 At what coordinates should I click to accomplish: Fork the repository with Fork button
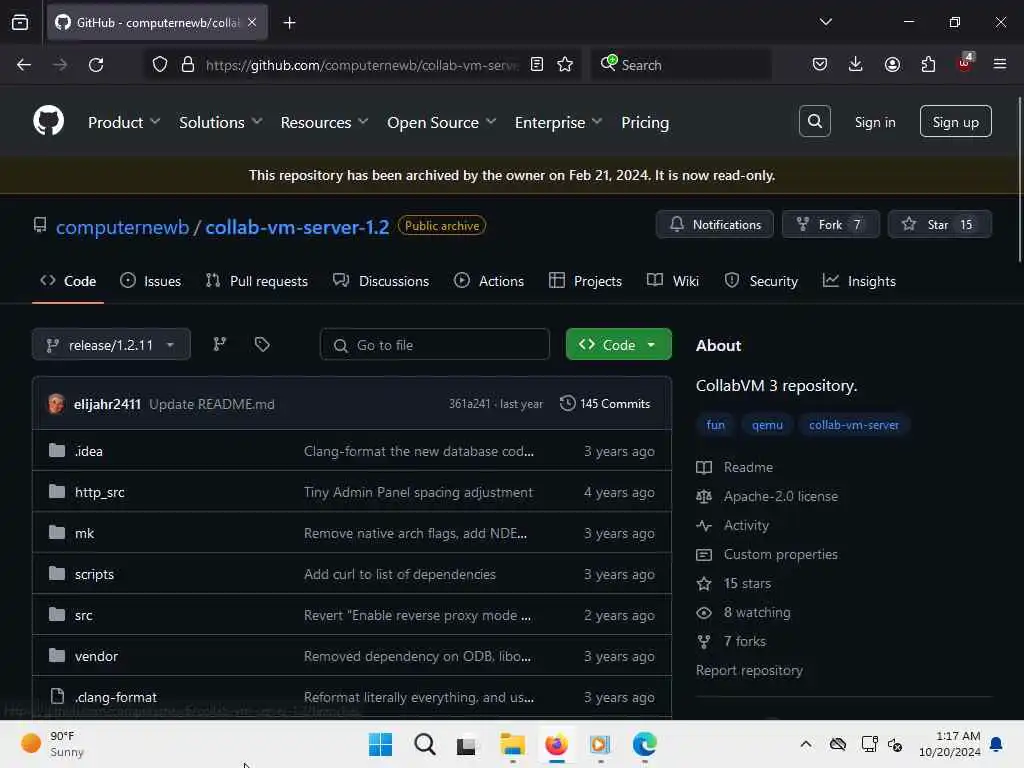click(x=831, y=225)
